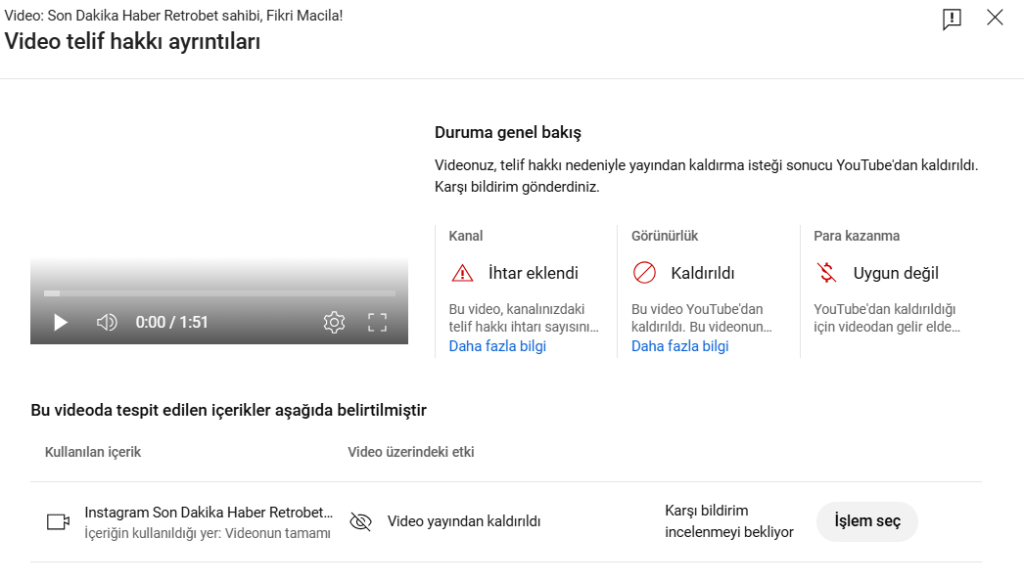The width and height of the screenshot is (1024, 582).
Task: Click the "Duruma genel bakış" heading
Action: pyautogui.click(x=507, y=133)
